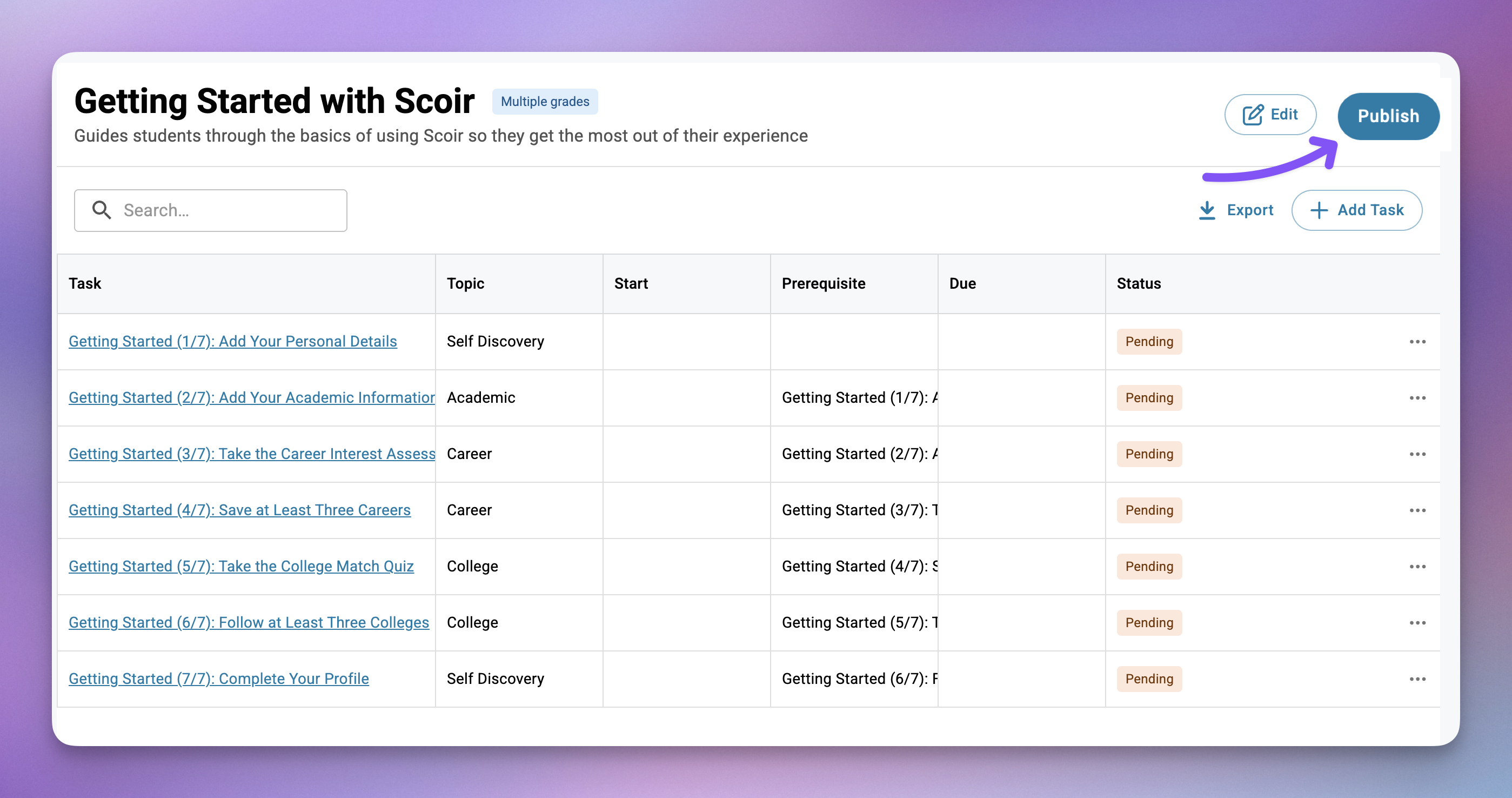Viewport: 1512px width, 798px height.
Task: Click the Export download icon
Action: (1207, 210)
